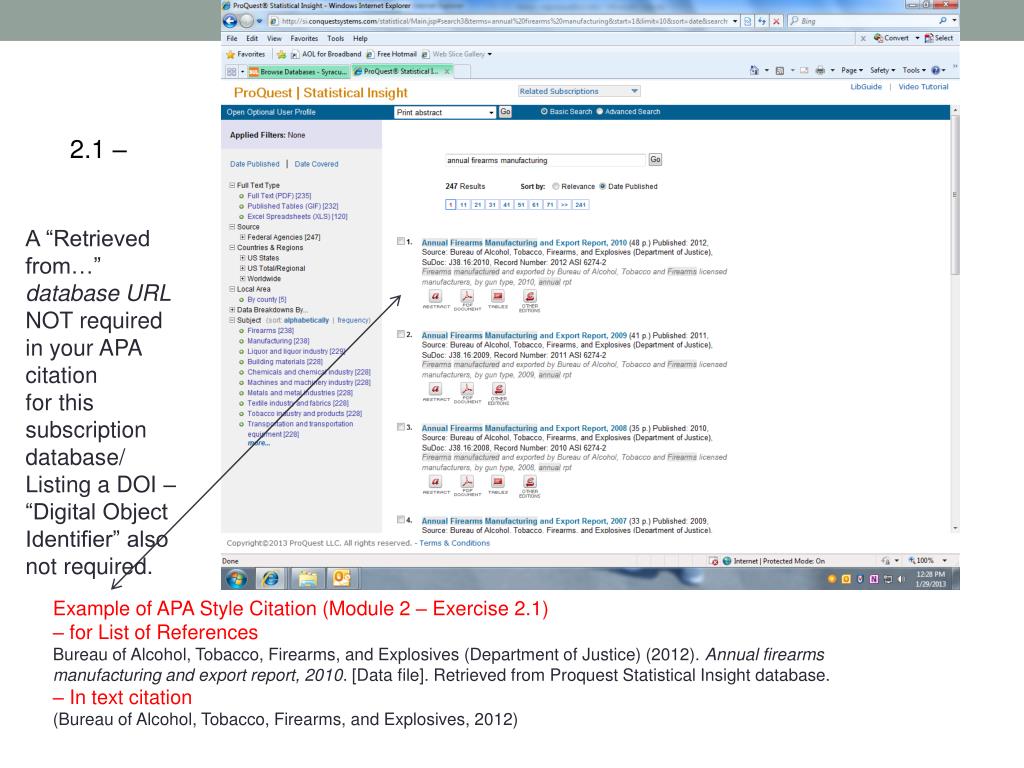The width and height of the screenshot is (1024, 768).
Task: Click the Add to Favorites Bar icon
Action: point(281,54)
